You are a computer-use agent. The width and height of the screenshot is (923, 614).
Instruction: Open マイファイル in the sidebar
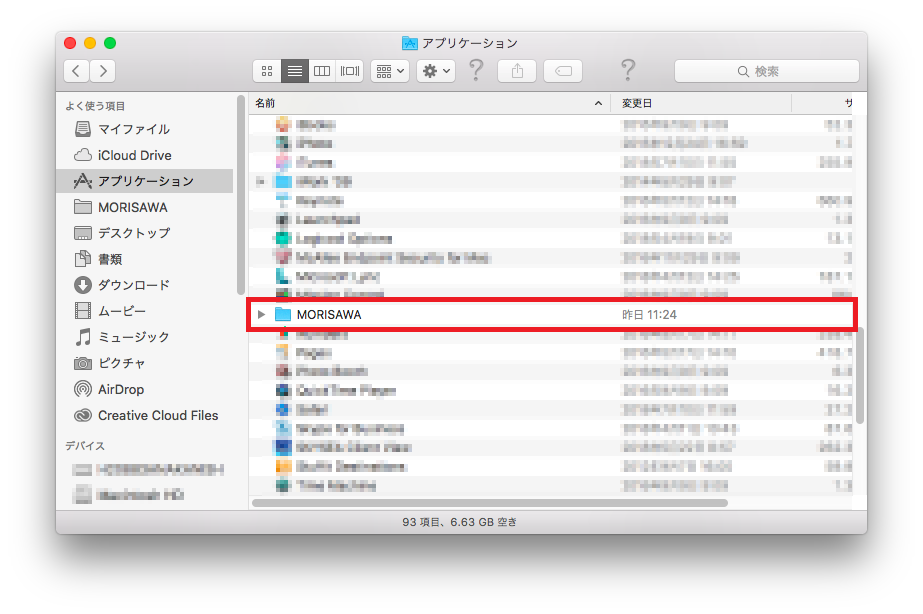pos(145,129)
